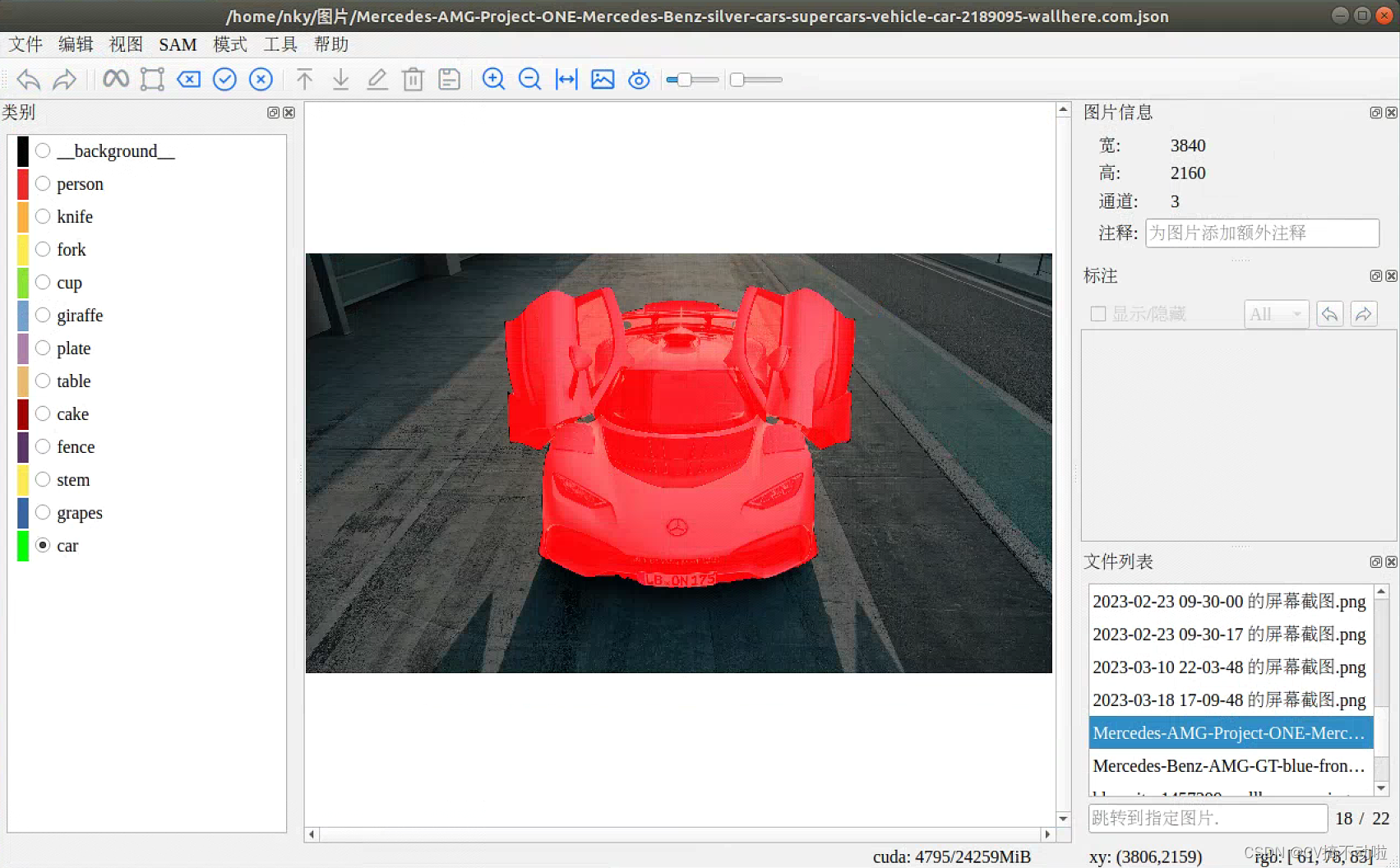This screenshot has height=868, width=1400.
Task: Save annotations with the floppy disk icon
Action: pos(449,79)
